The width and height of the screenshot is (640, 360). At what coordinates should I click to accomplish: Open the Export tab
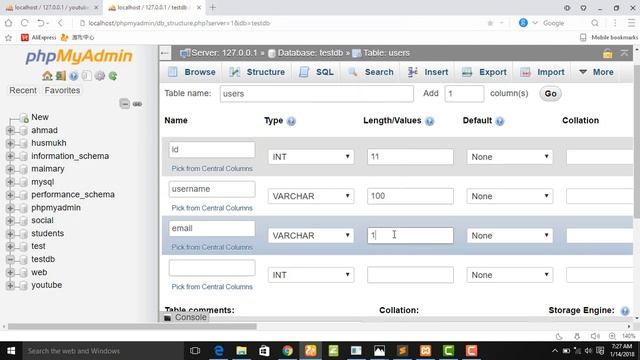point(484,72)
